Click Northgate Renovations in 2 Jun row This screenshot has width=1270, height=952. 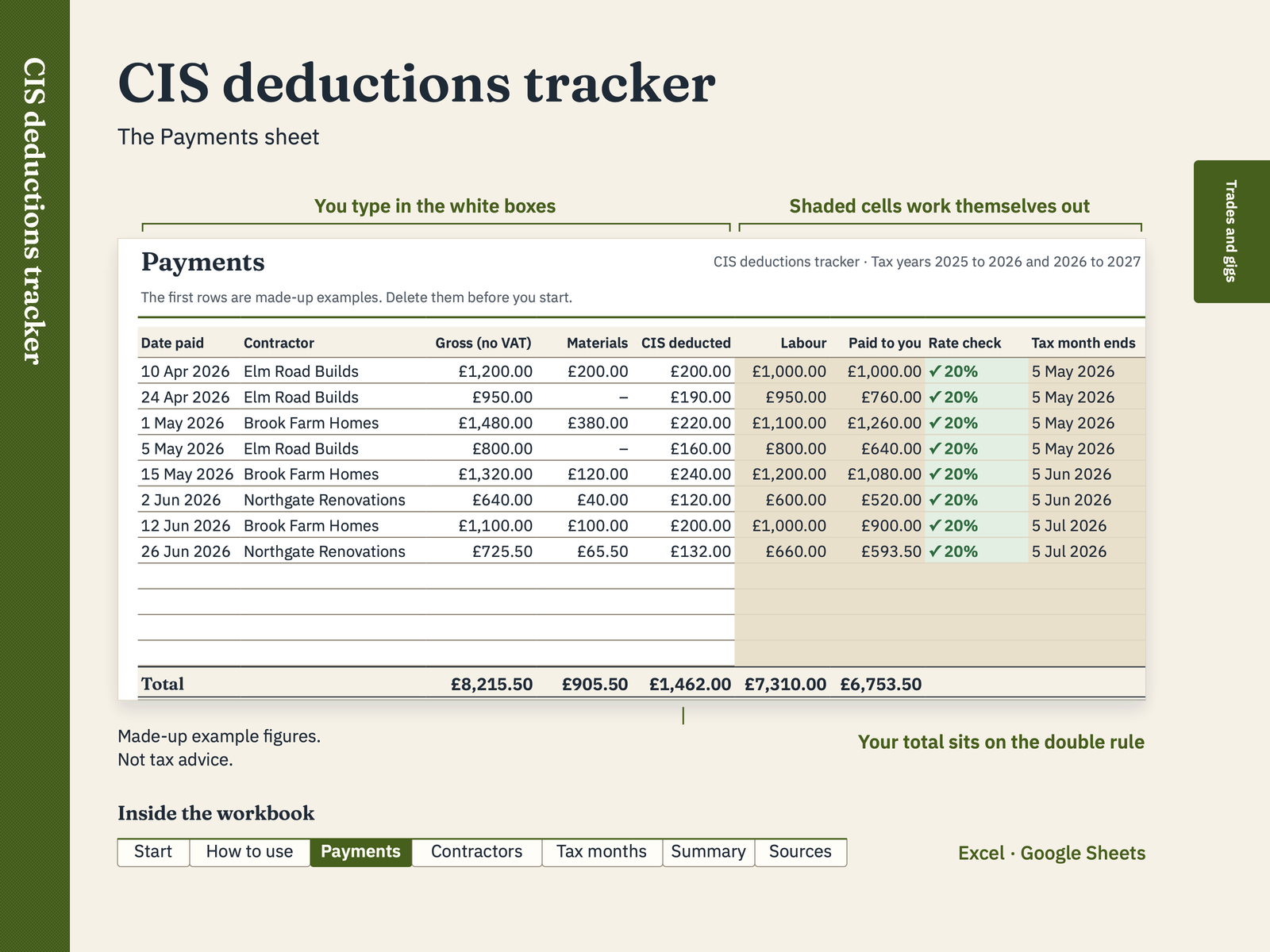[325, 500]
